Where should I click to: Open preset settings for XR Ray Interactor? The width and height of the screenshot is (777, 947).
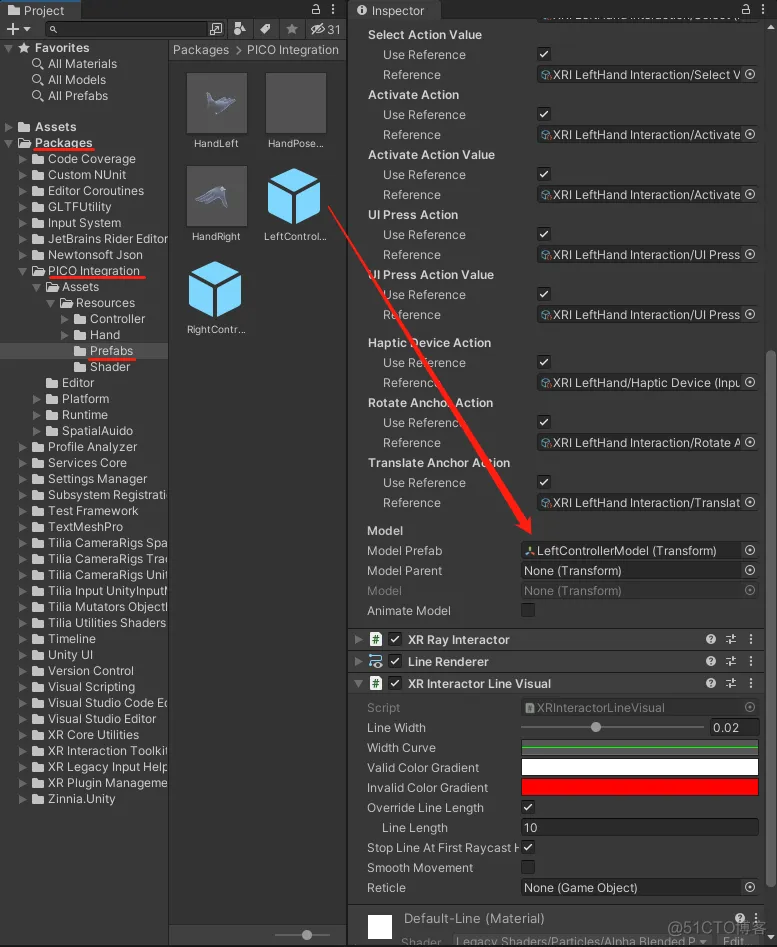(x=731, y=639)
